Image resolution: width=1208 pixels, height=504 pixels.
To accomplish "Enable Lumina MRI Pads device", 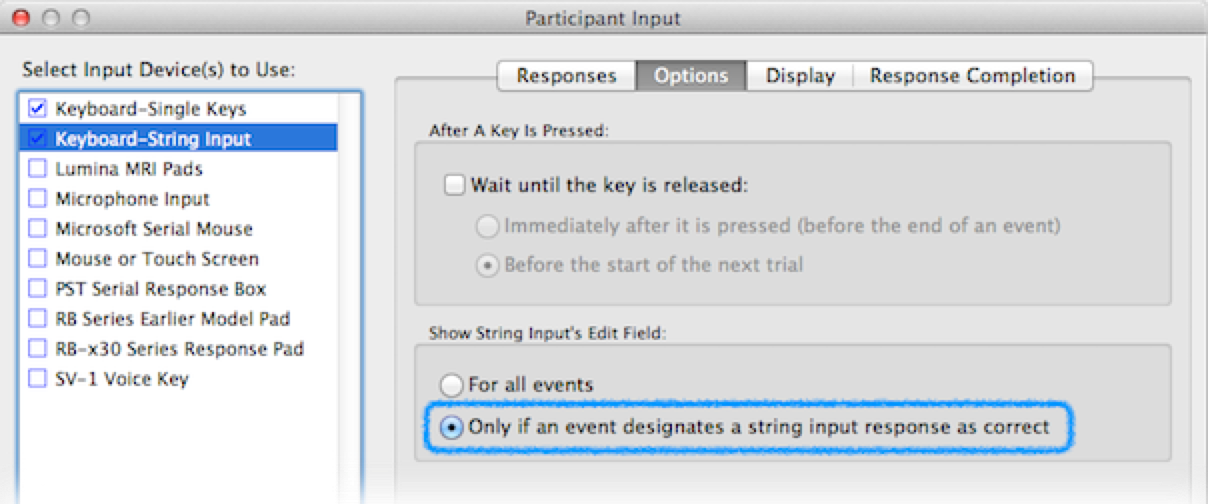I will coord(38,168).
